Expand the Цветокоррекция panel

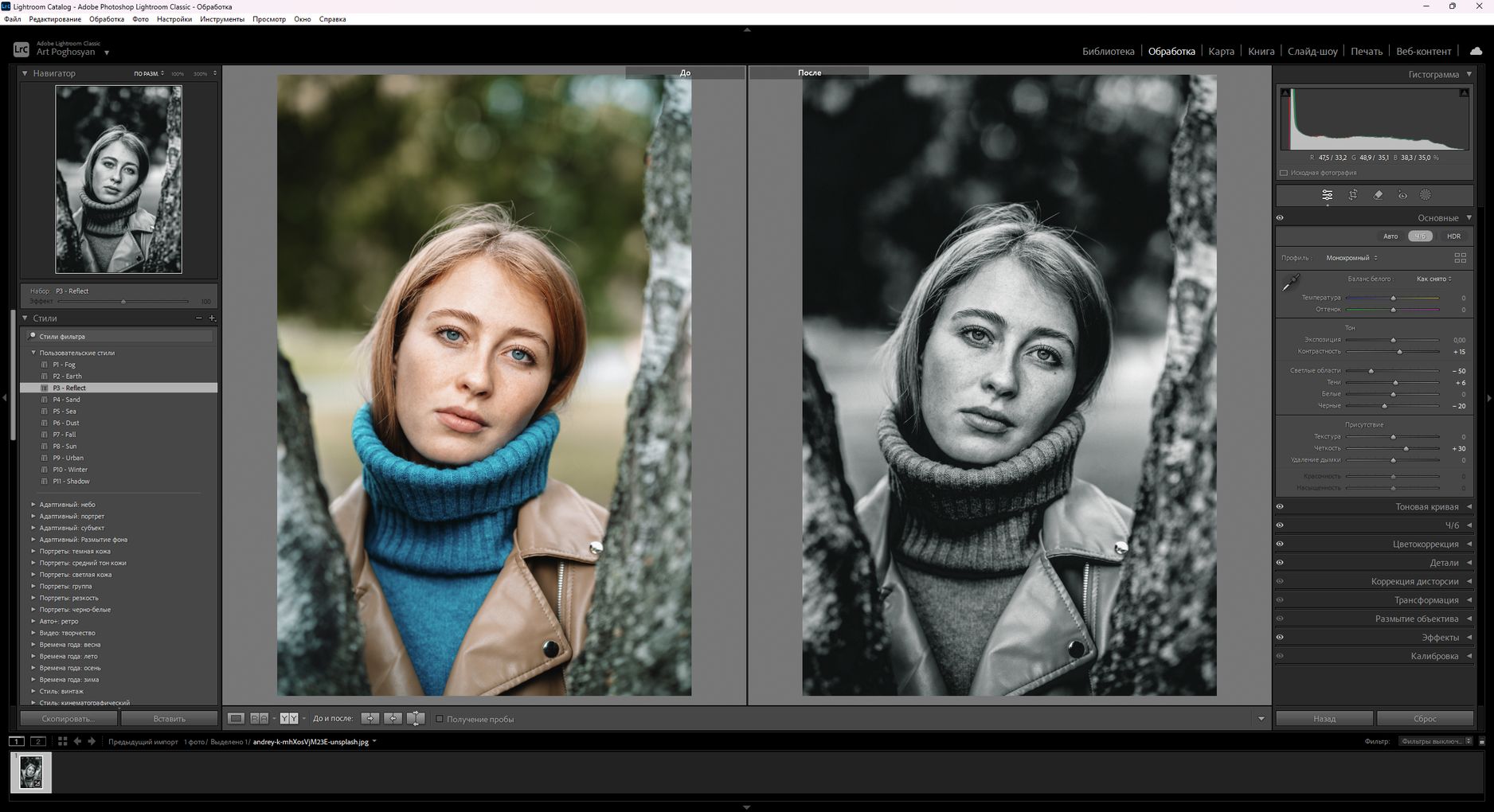pos(1426,545)
